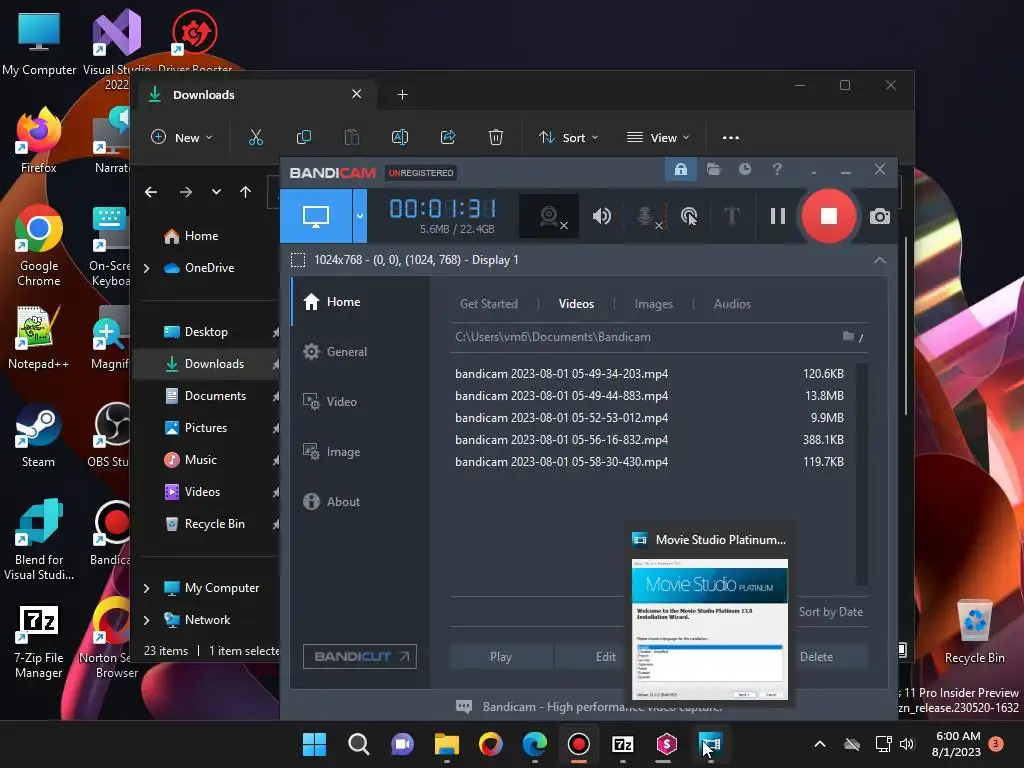
Task: Click Cut icon in Downloads toolbar
Action: coord(255,138)
